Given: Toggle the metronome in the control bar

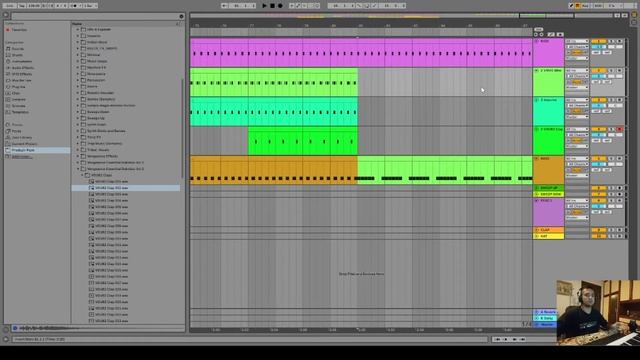Looking at the screenshot, I should (74, 6).
